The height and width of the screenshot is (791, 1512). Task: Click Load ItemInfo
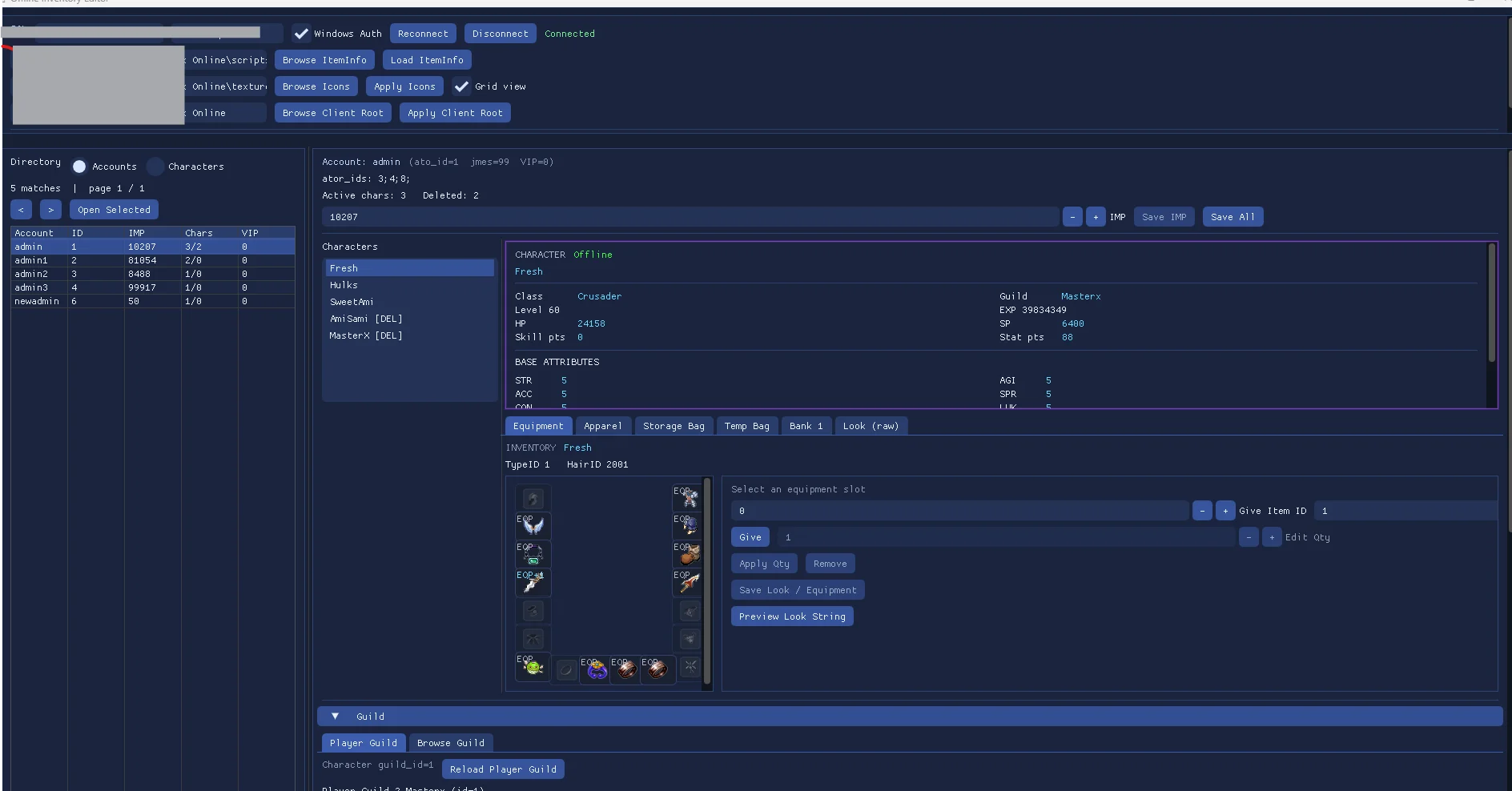point(427,60)
